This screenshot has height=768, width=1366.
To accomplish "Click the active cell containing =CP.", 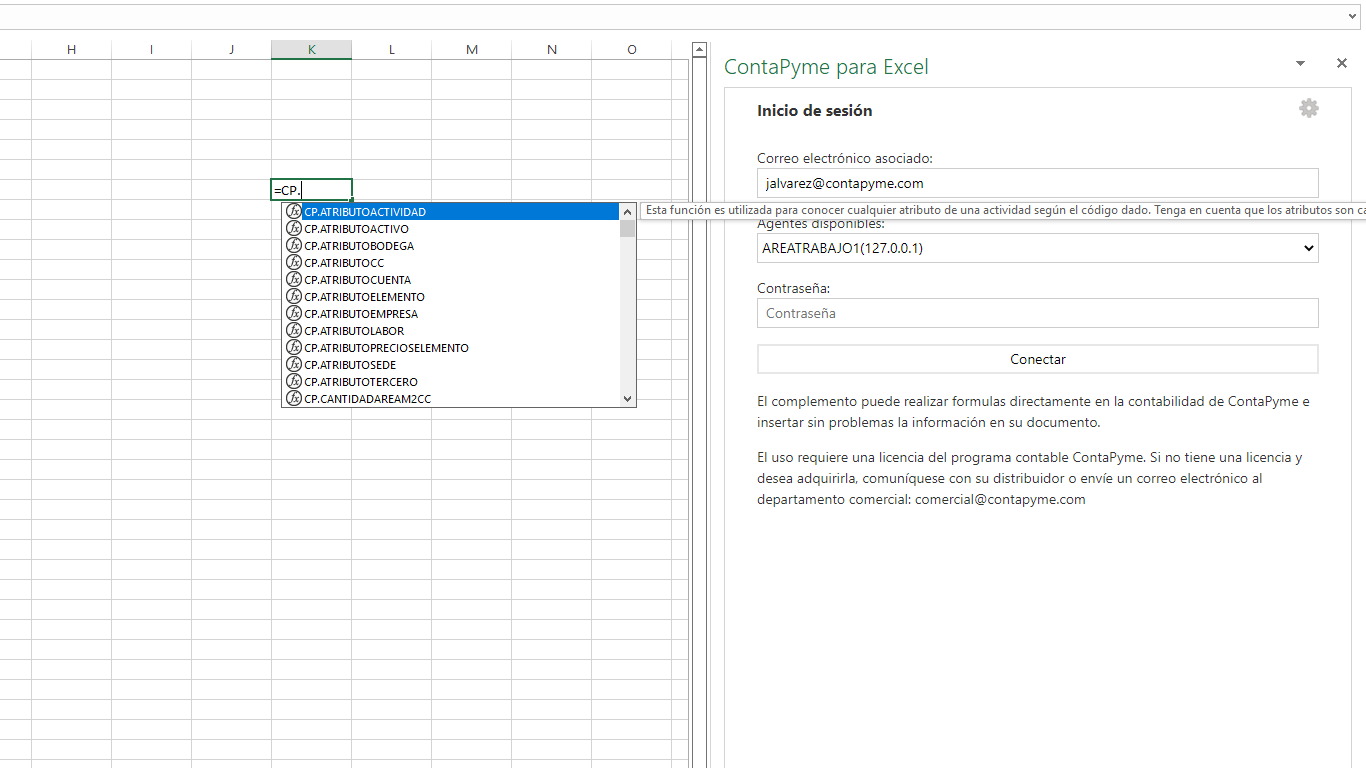I will click(x=312, y=190).
